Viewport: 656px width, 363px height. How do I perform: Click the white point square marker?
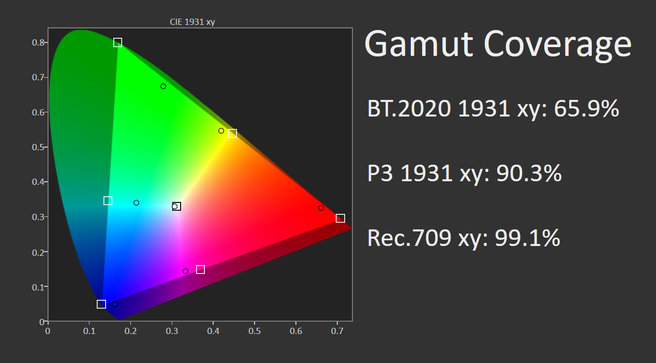tap(177, 207)
